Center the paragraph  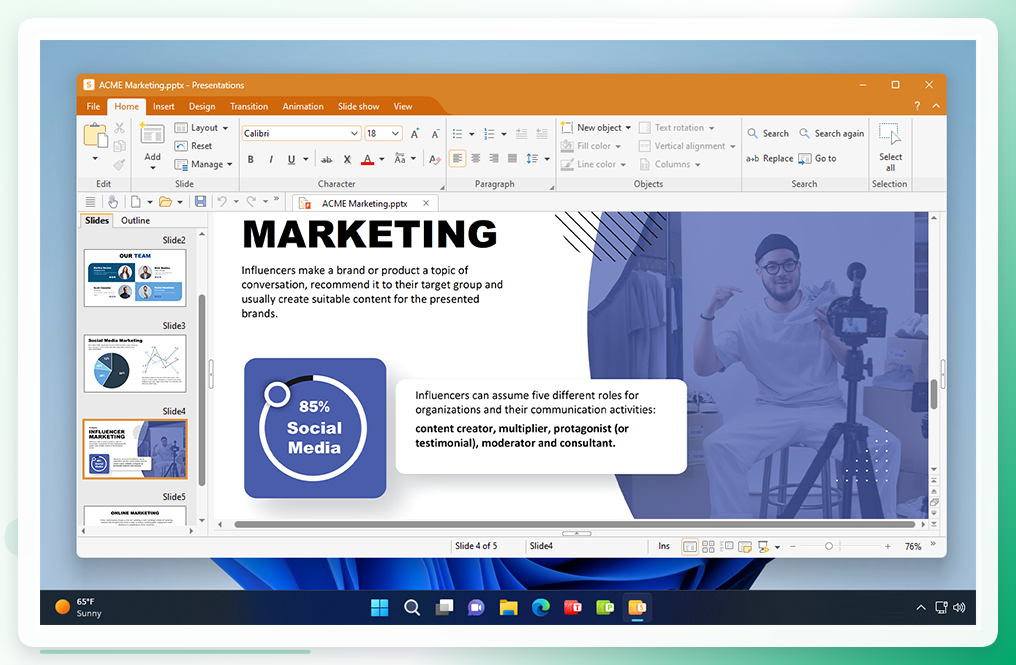click(476, 158)
